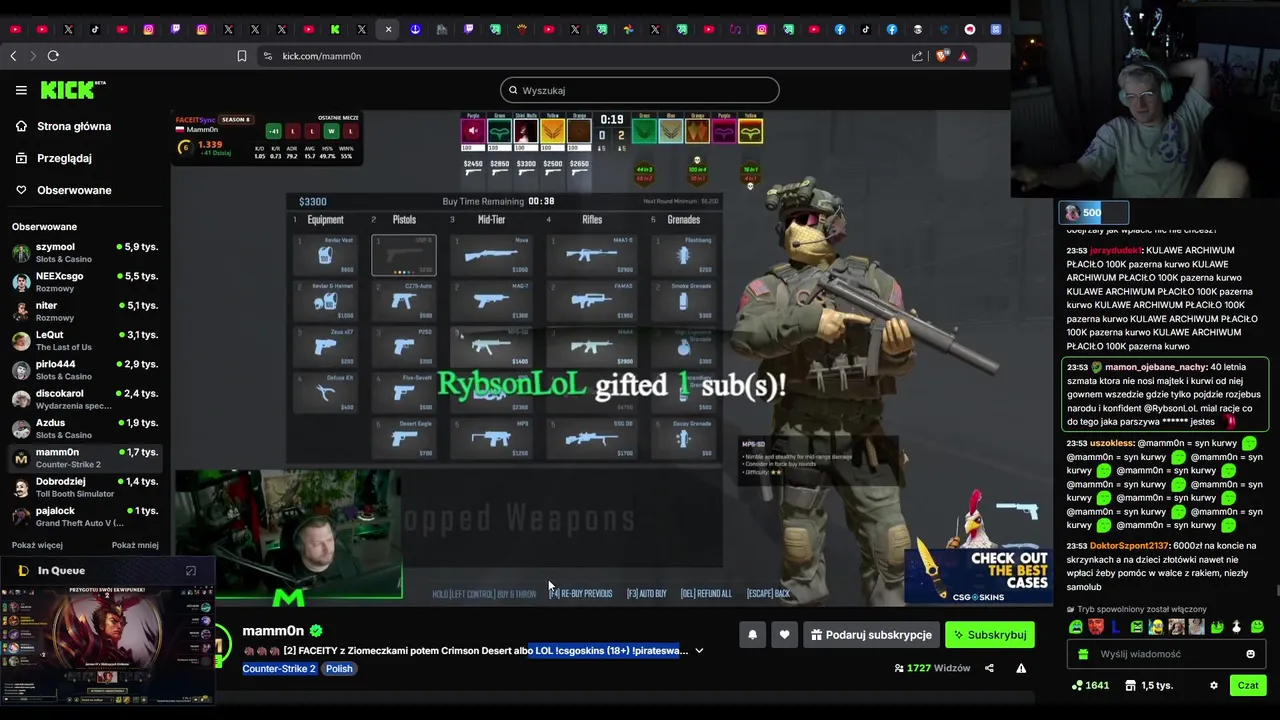This screenshot has width=1280, height=720.
Task: Toggle the notification bell for mamm0n
Action: click(x=752, y=635)
